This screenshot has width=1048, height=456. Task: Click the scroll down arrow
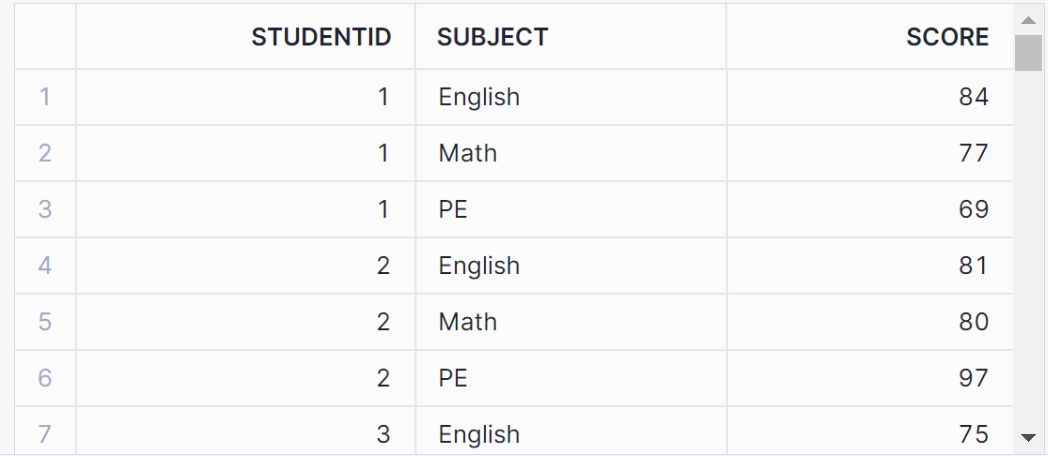[x=1028, y=437]
